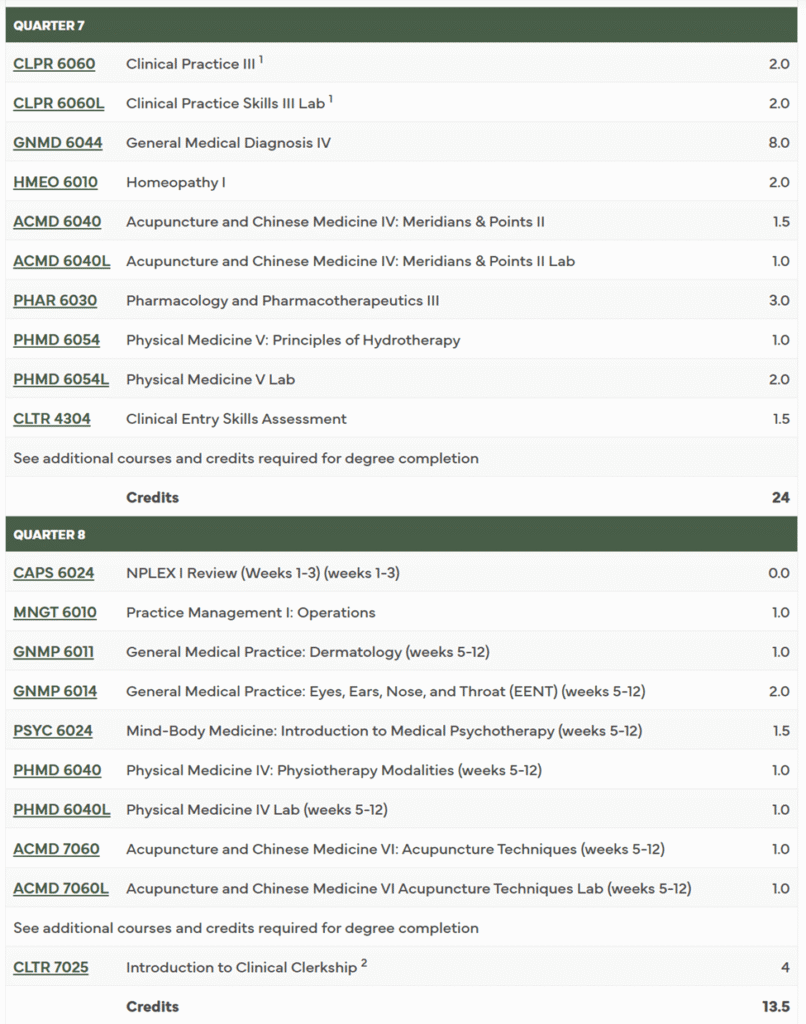
Task: Open the ACMD 7060L lab link
Action: pos(61,889)
